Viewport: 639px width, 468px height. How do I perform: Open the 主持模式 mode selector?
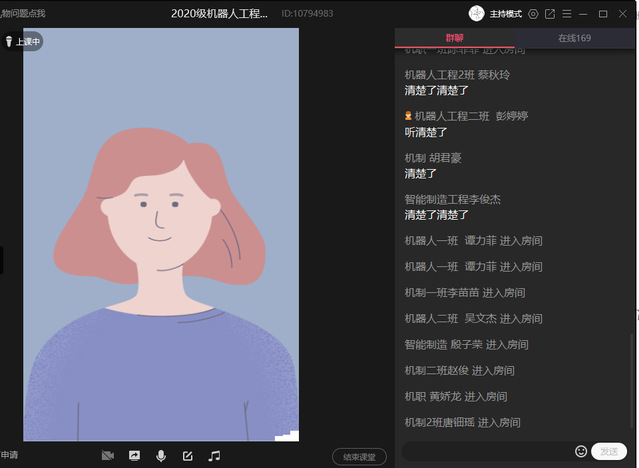(x=506, y=14)
